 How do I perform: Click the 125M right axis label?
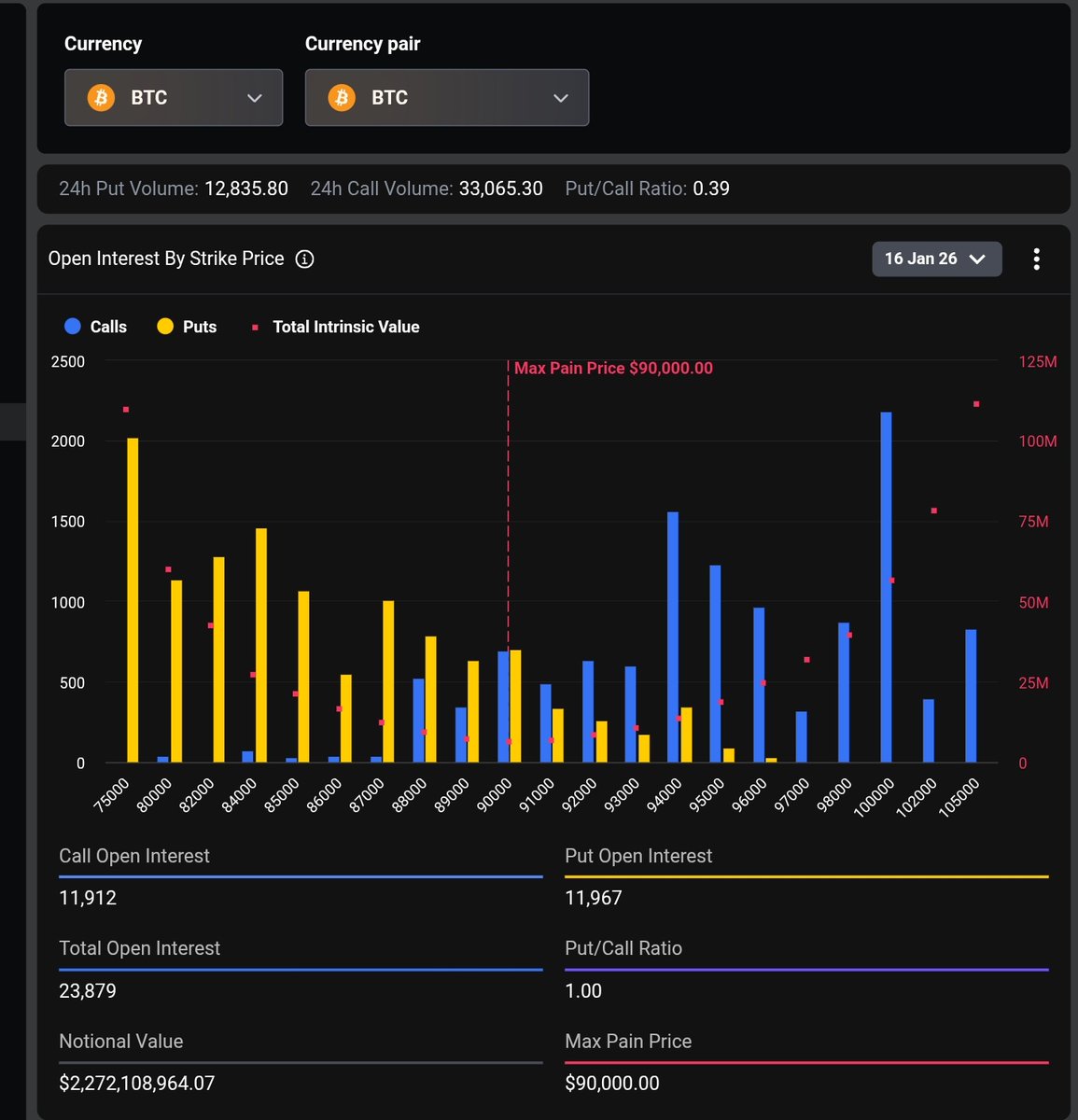click(1038, 361)
